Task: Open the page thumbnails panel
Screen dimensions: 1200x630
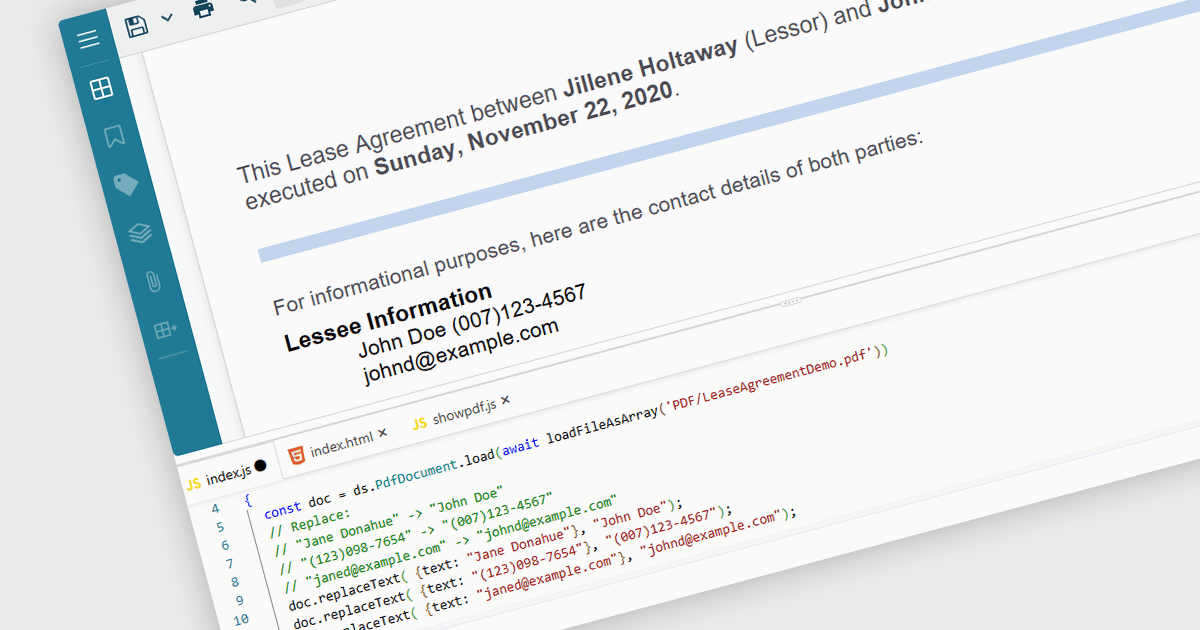Action: tap(101, 89)
